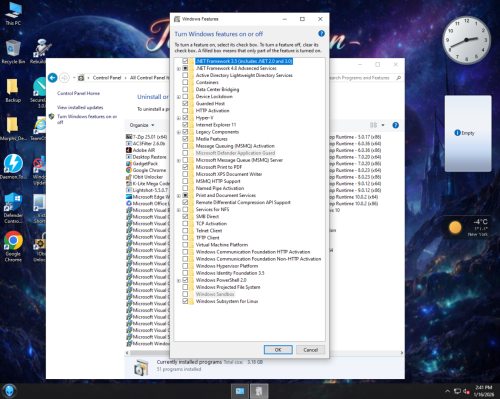
Task: Select Lightshot-5.5.0.7 in programs list
Action: [x=147, y=190]
